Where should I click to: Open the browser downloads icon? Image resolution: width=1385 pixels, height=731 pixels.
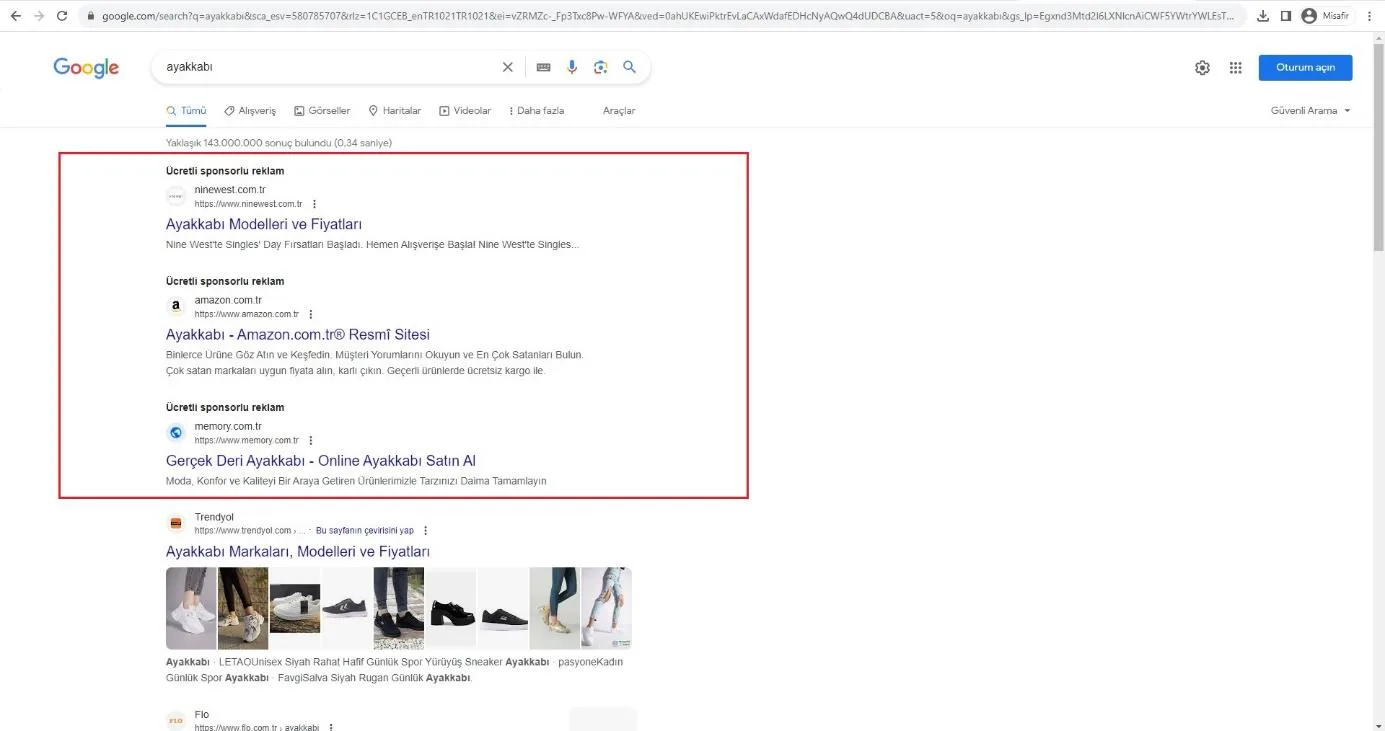[1263, 16]
